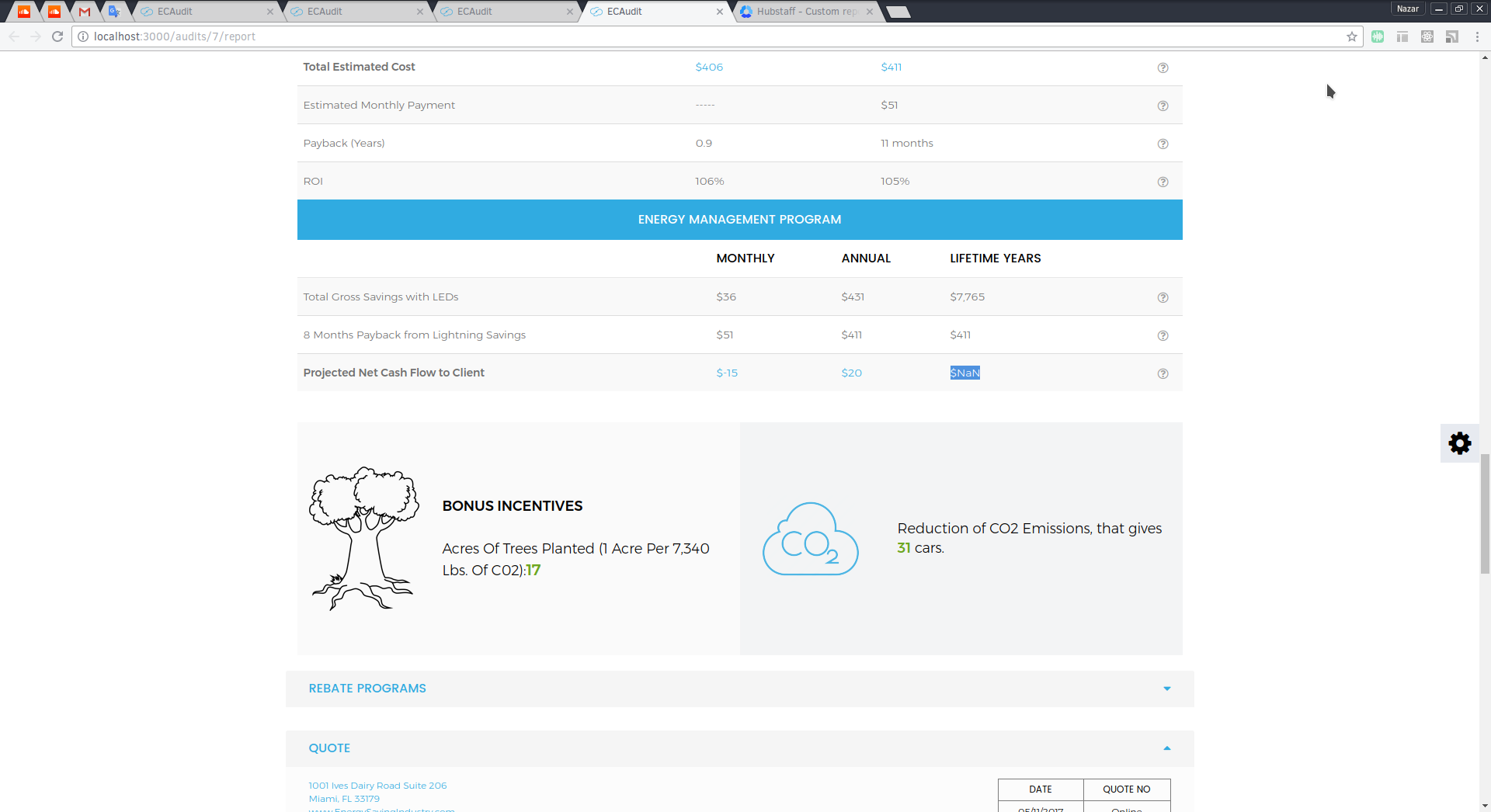Image resolution: width=1491 pixels, height=812 pixels.
Task: Go back using the browser back arrow
Action: [14, 36]
